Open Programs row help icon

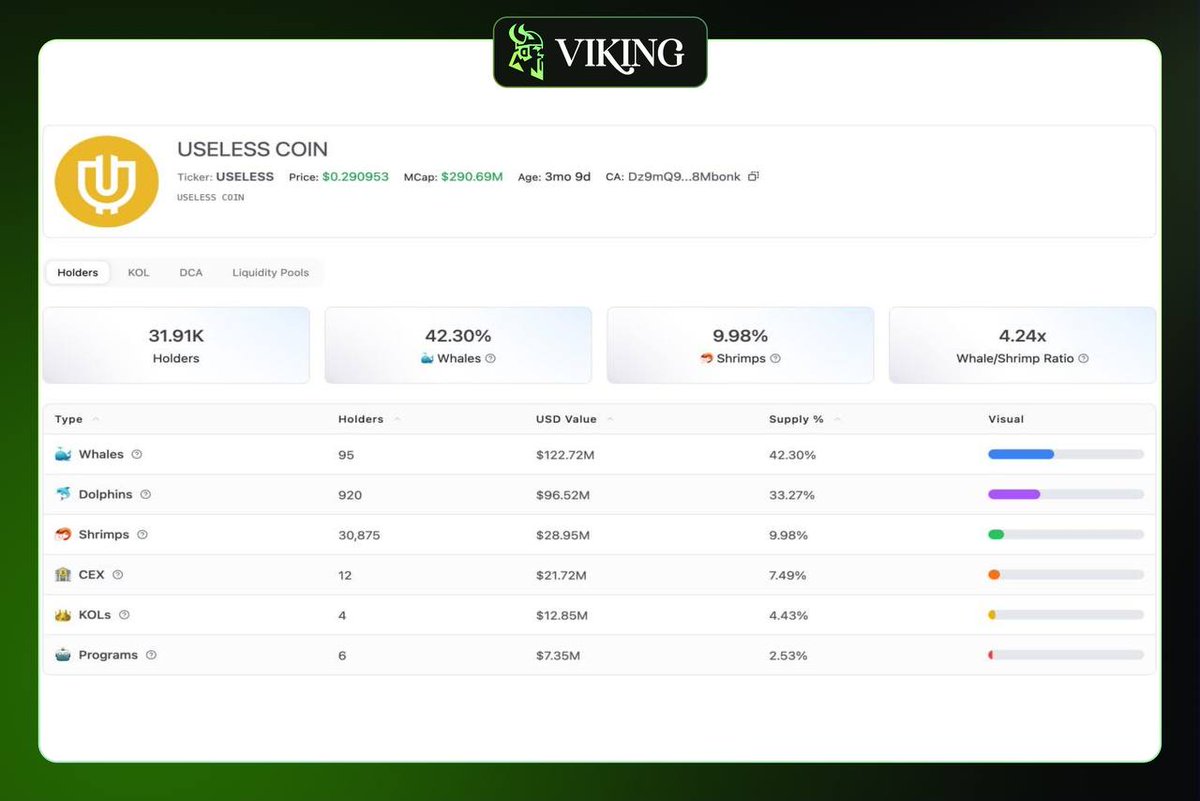pyautogui.click(x=151, y=655)
